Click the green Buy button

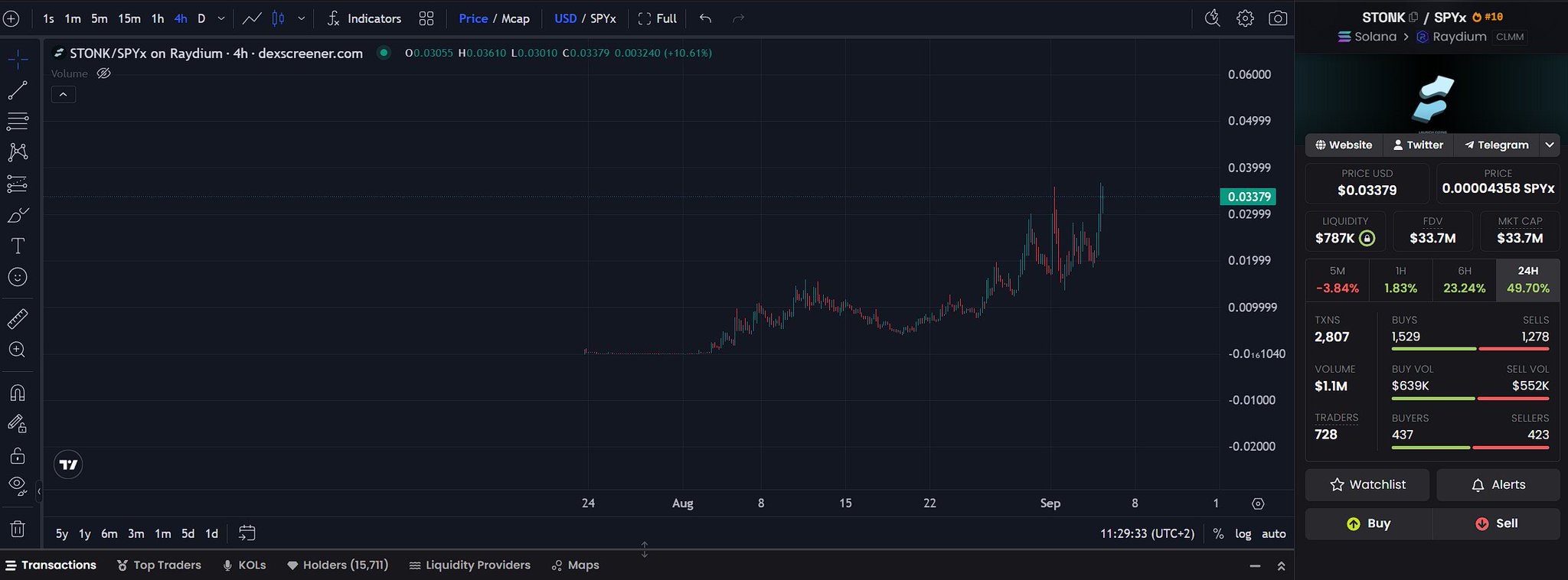click(x=1369, y=523)
